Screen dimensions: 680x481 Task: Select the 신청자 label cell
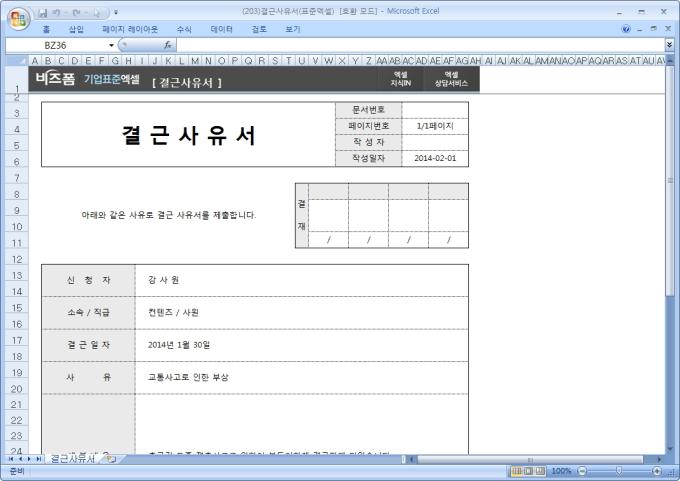pos(88,280)
